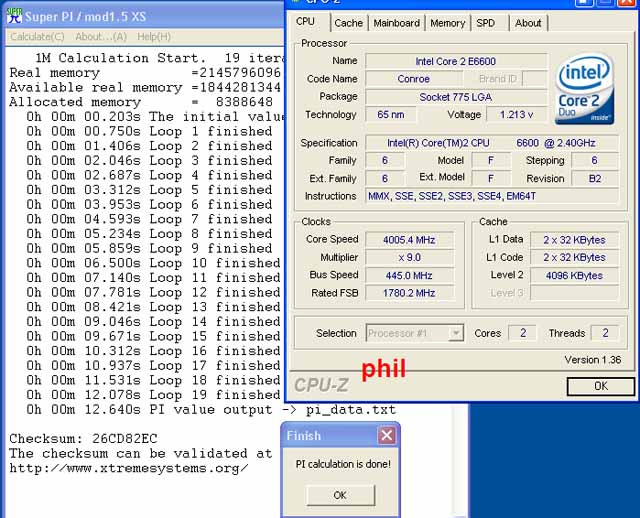
Task: Click the Loop 10 finished line
Action: pos(153,263)
